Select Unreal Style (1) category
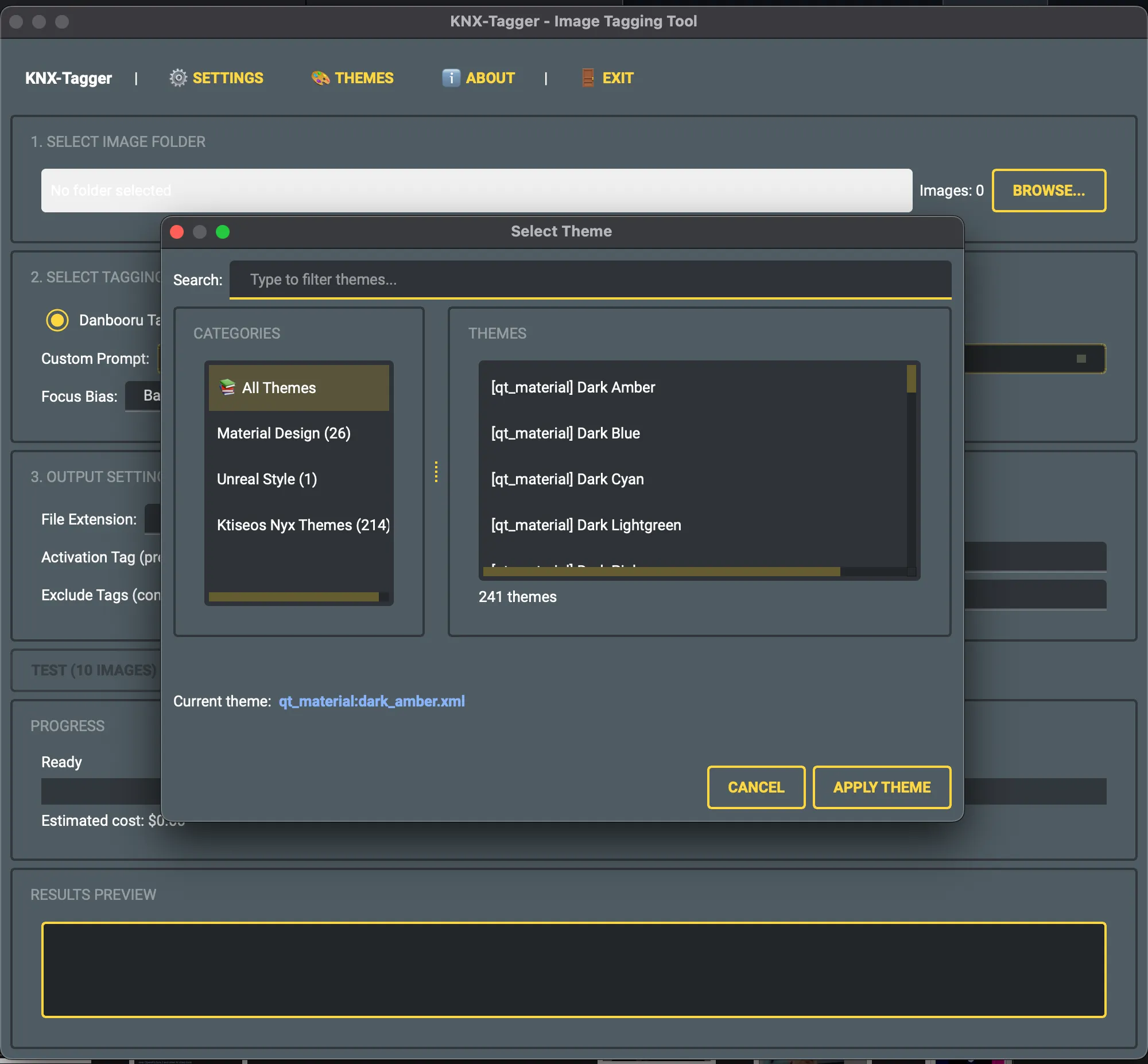Screen dimensions: 1148x1064 266,479
